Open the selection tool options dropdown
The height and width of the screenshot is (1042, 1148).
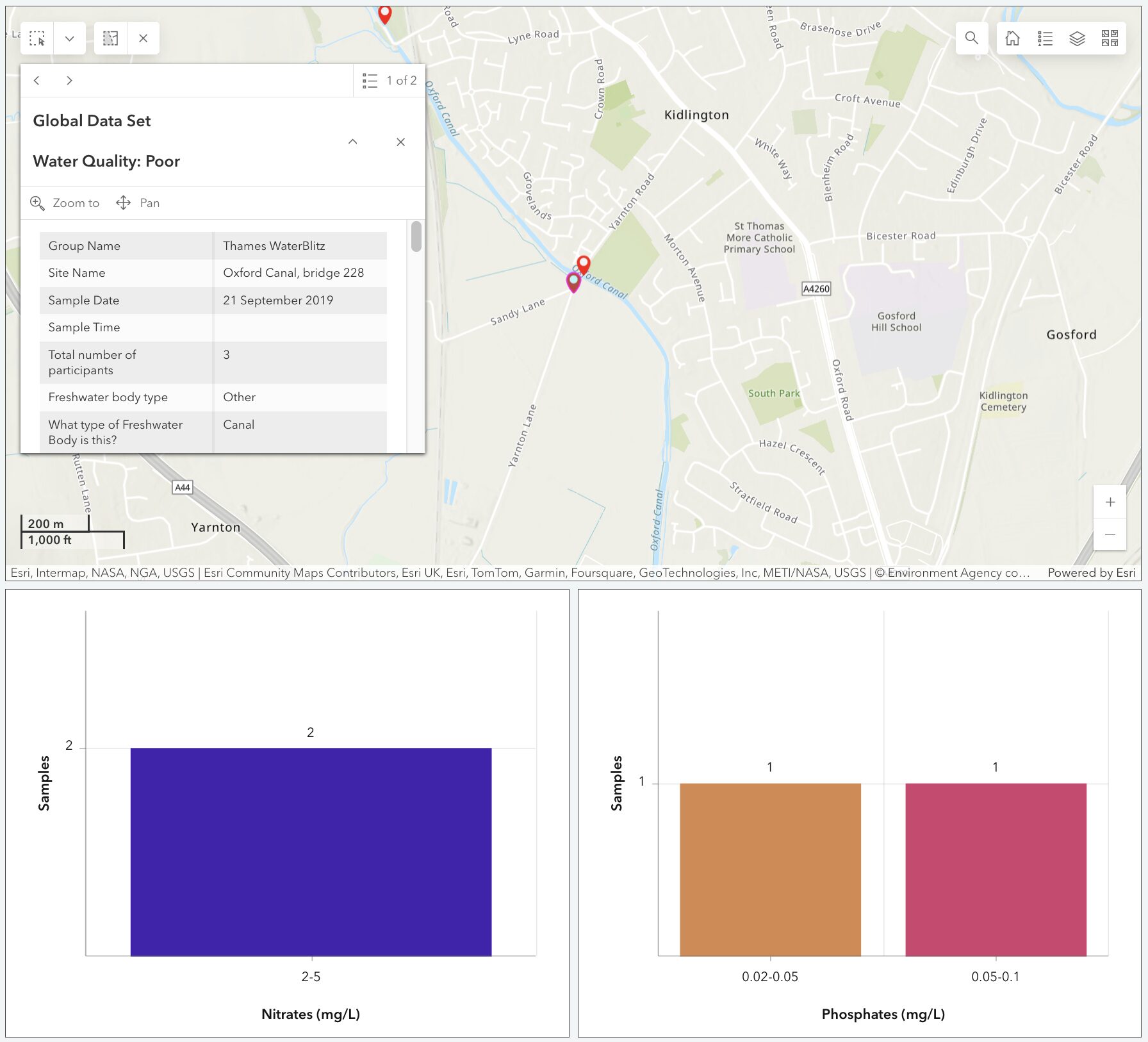coord(70,38)
